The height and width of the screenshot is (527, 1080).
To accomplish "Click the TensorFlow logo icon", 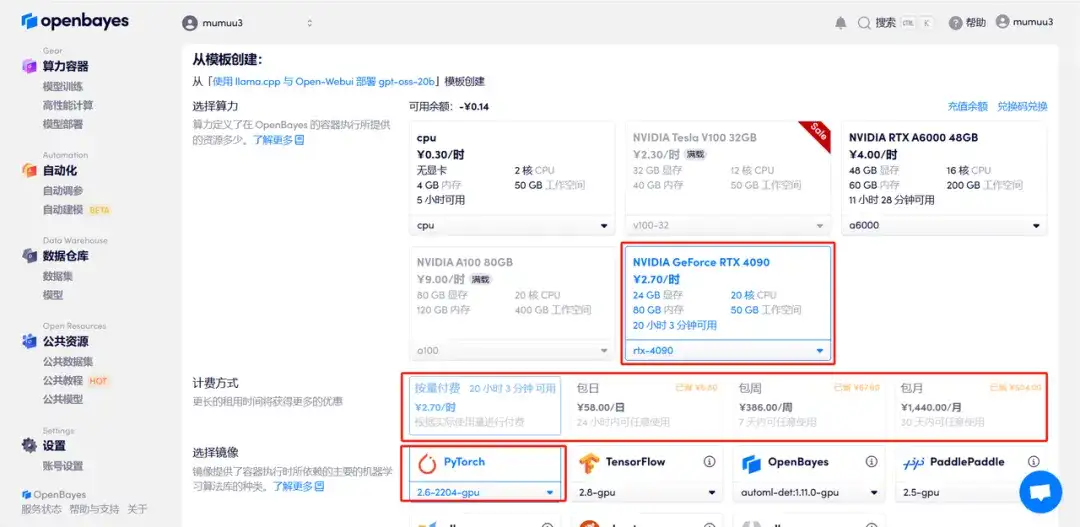I will coord(590,464).
